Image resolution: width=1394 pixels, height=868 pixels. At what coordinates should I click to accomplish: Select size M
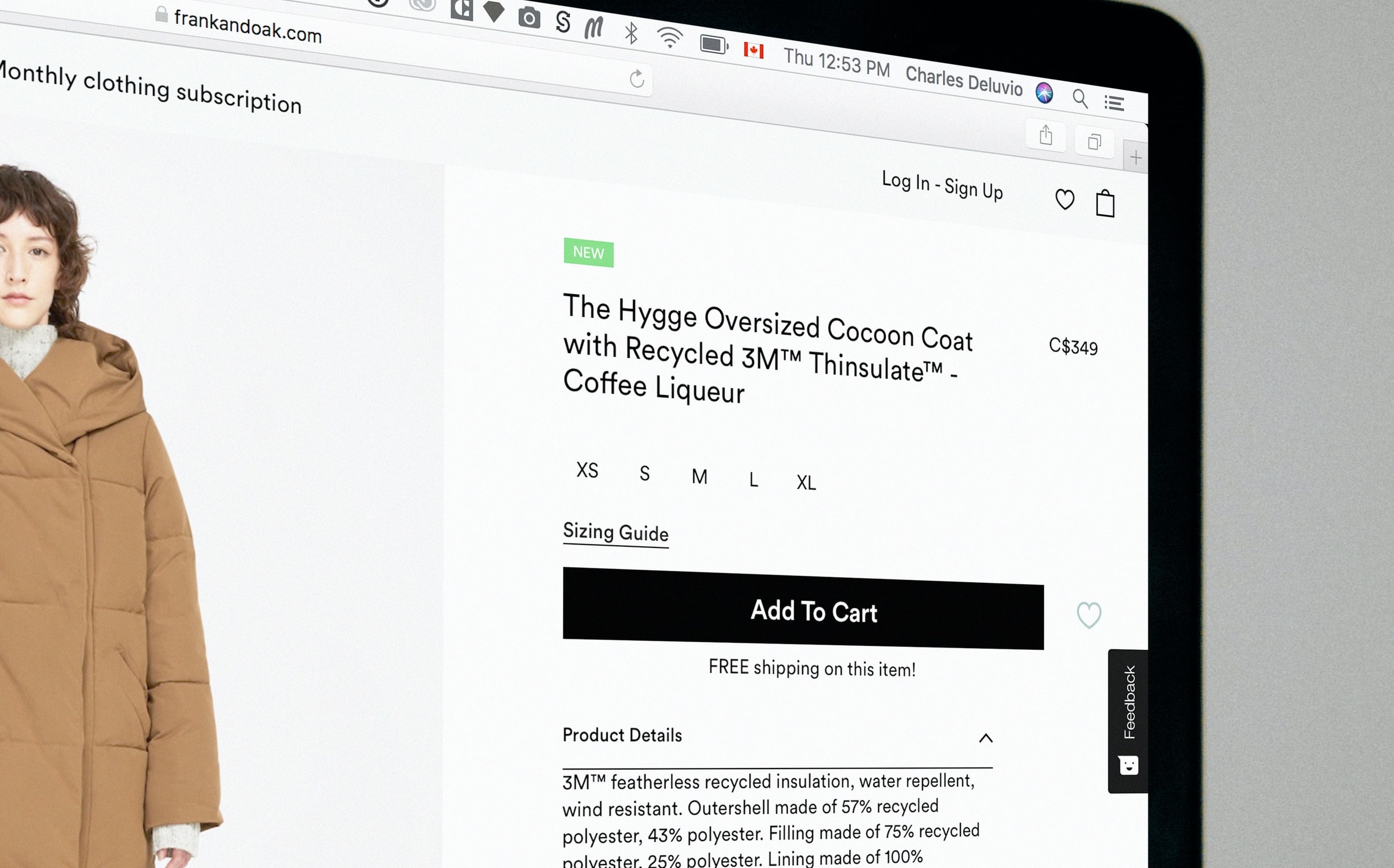click(699, 477)
